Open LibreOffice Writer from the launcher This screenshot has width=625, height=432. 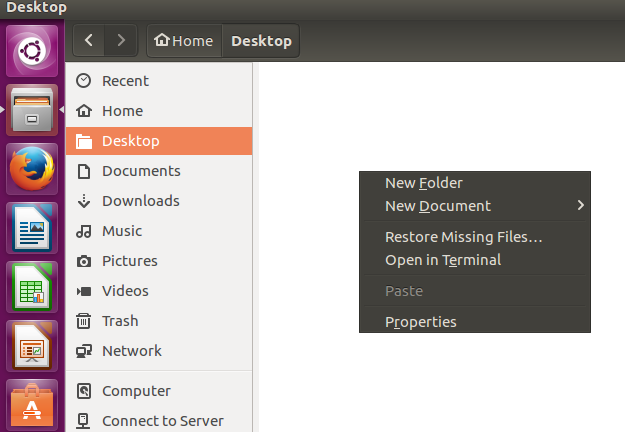[x=33, y=227]
